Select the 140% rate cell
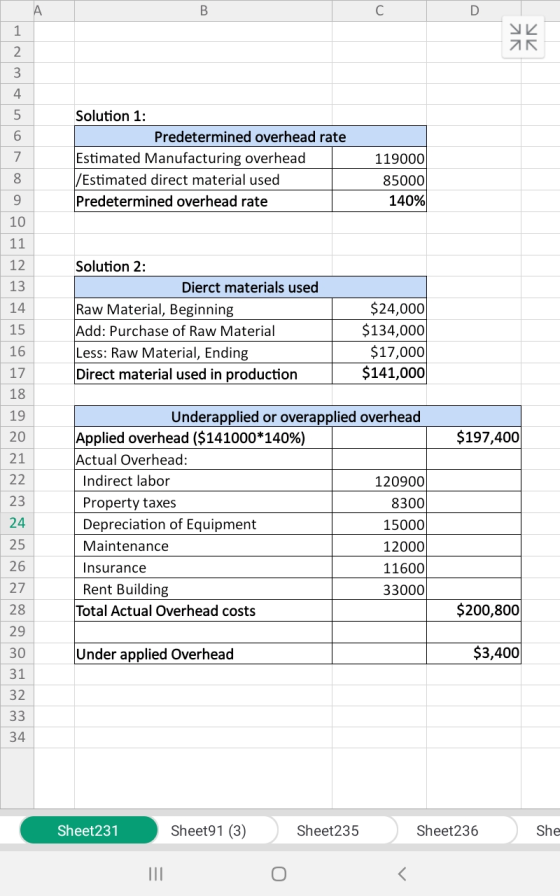 [379, 201]
